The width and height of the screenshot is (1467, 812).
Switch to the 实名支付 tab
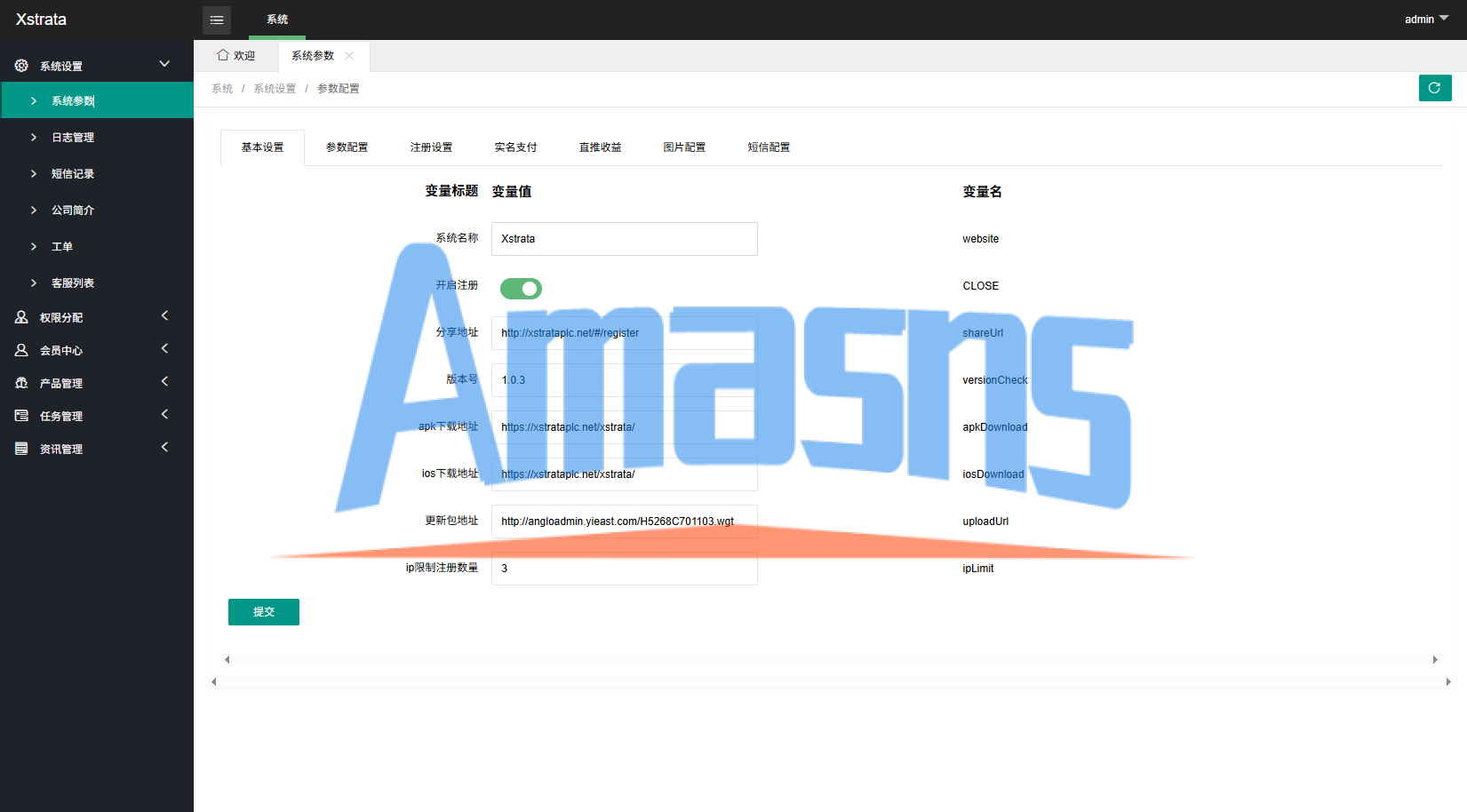point(515,147)
